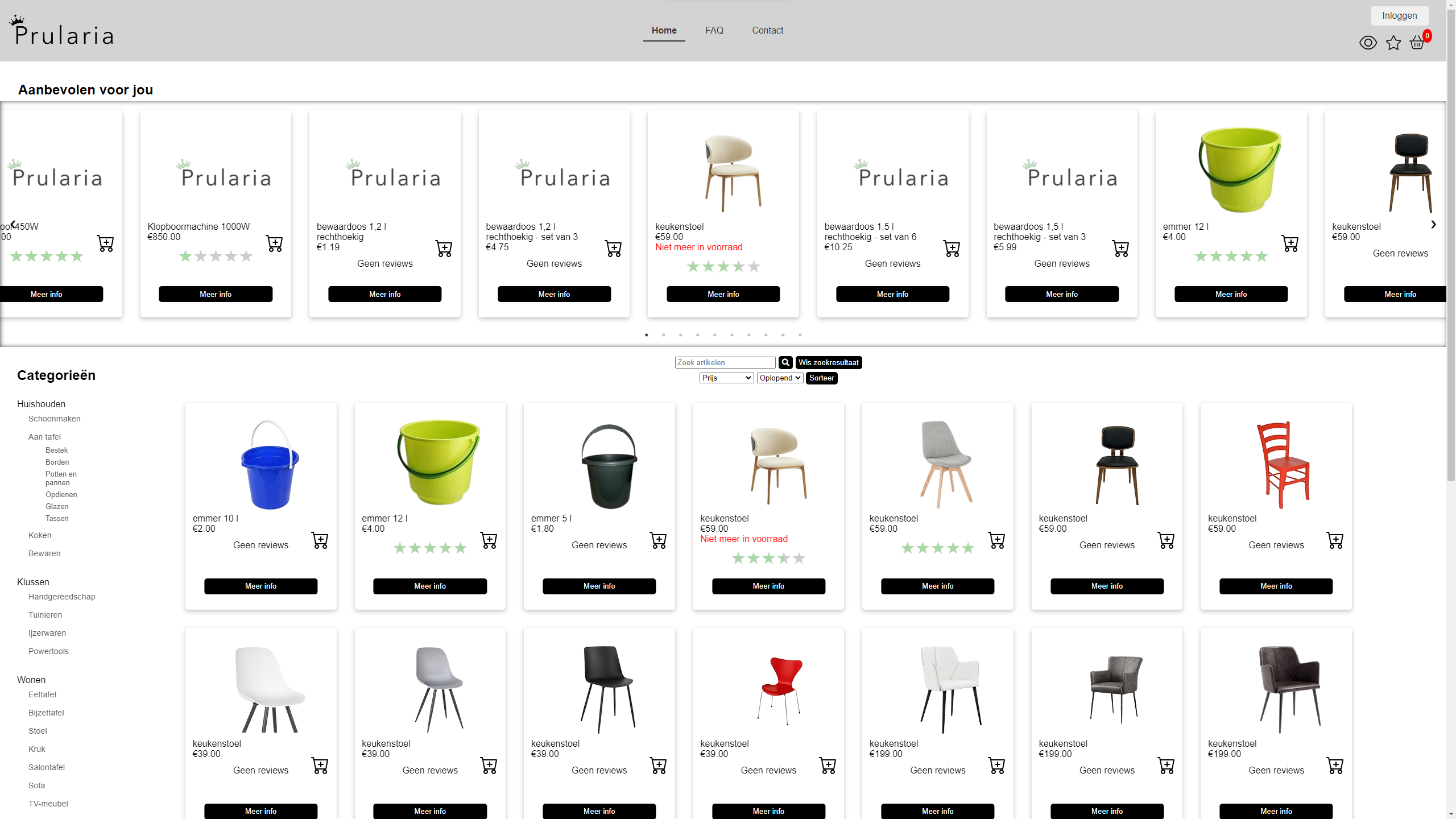Open the Prijs sort field dropdown
Screen dimensions: 1456x819
[726, 378]
